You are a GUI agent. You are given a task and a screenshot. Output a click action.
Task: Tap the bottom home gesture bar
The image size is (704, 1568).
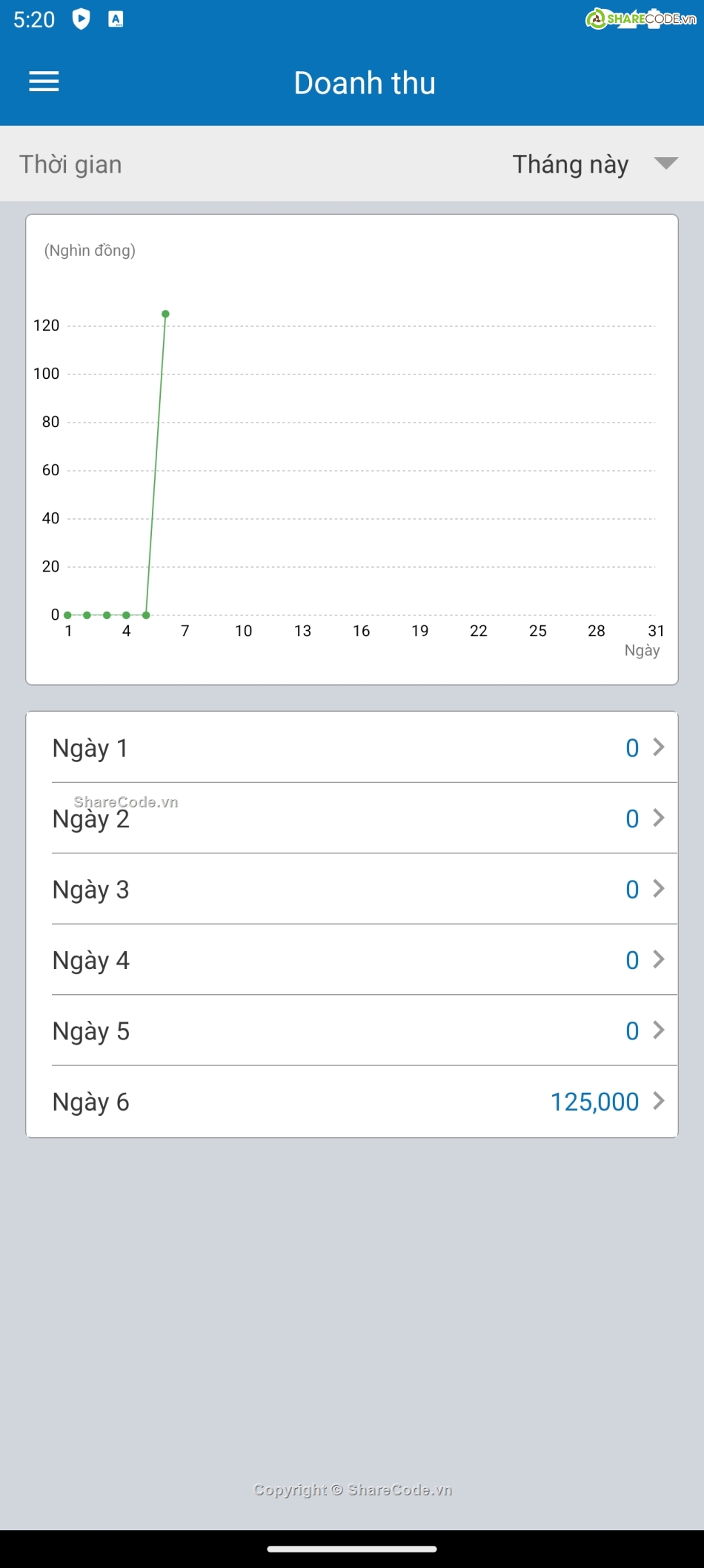(352, 1549)
